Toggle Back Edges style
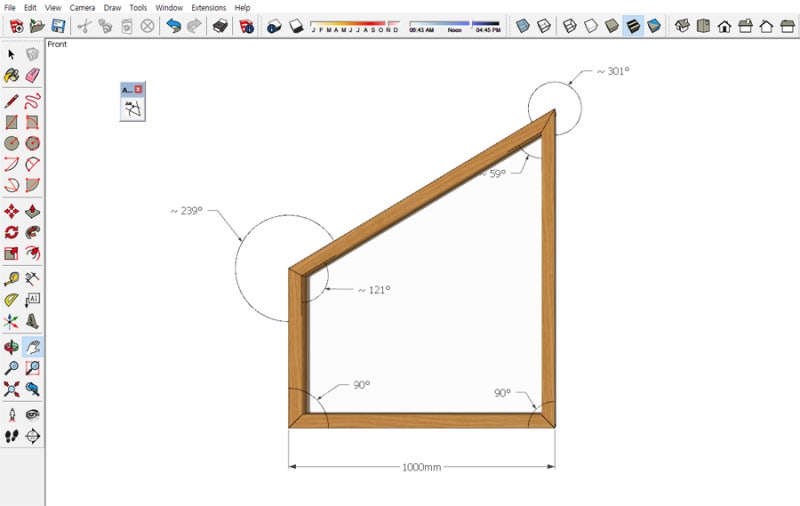This screenshot has height=506, width=800. tap(543, 26)
